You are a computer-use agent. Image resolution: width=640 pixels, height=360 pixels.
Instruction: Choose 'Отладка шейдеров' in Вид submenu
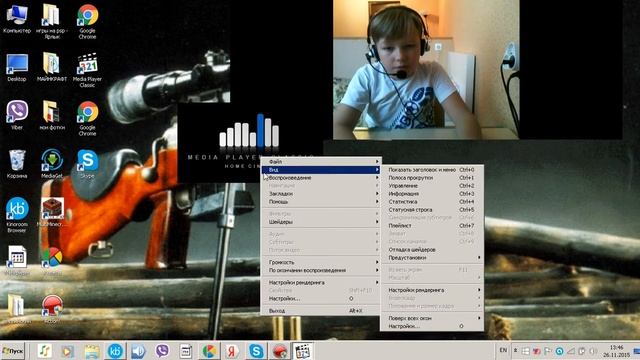432,249
